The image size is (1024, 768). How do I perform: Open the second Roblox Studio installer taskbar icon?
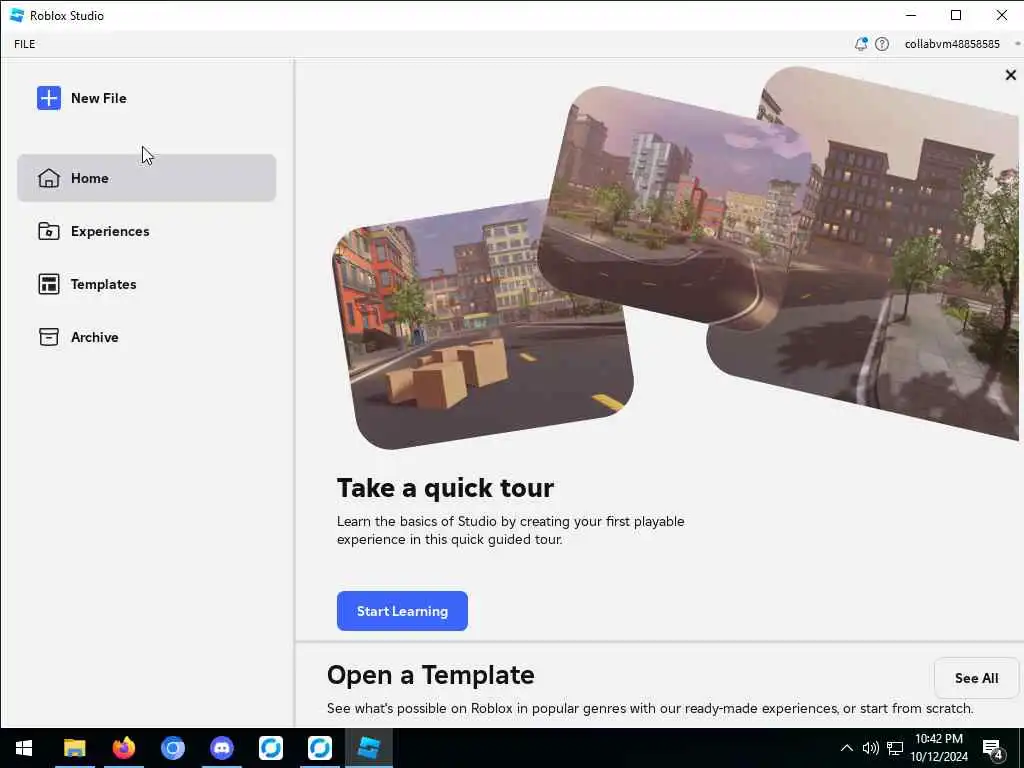click(320, 748)
